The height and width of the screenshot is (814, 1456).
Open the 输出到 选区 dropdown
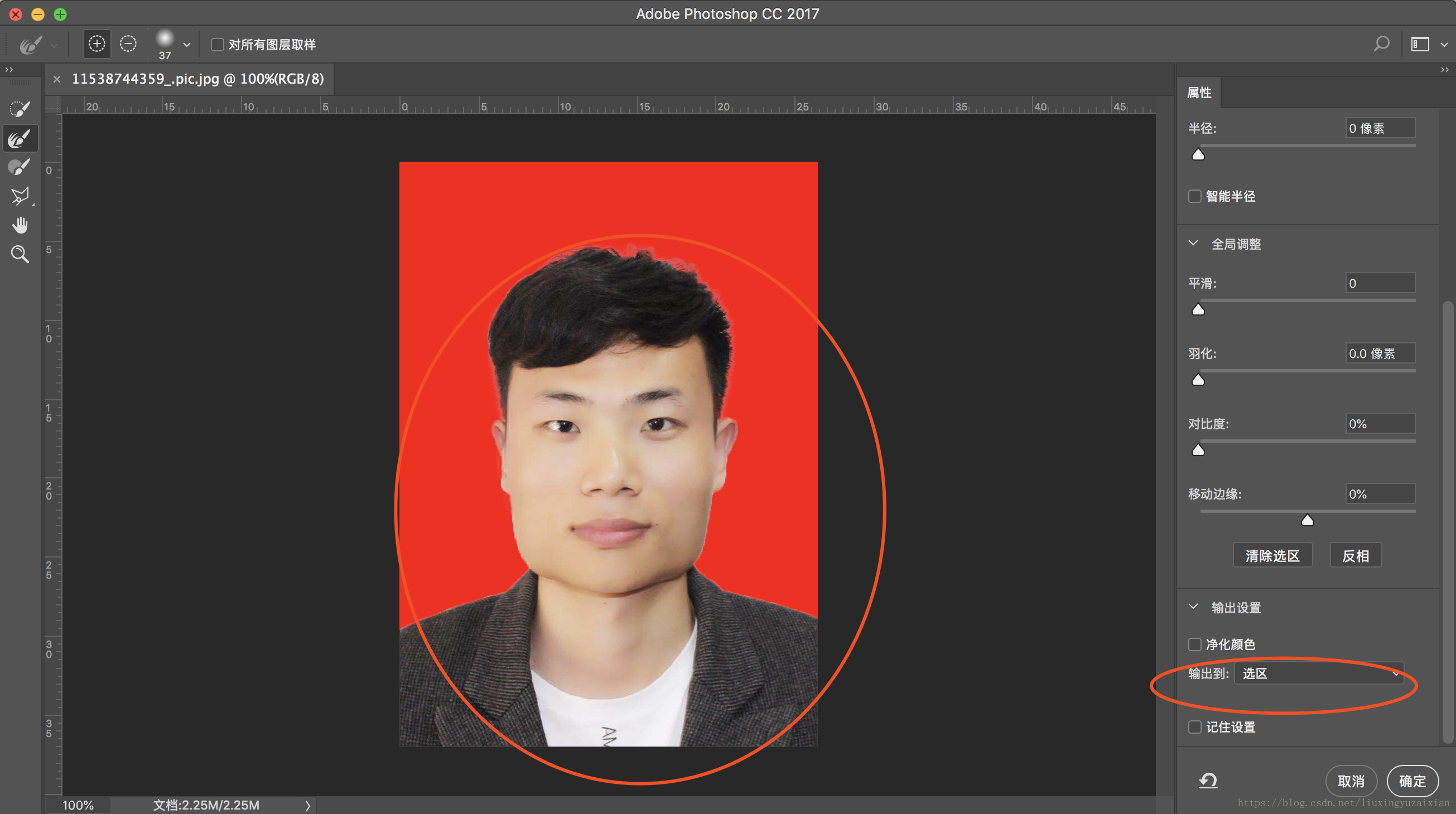click(x=1319, y=674)
